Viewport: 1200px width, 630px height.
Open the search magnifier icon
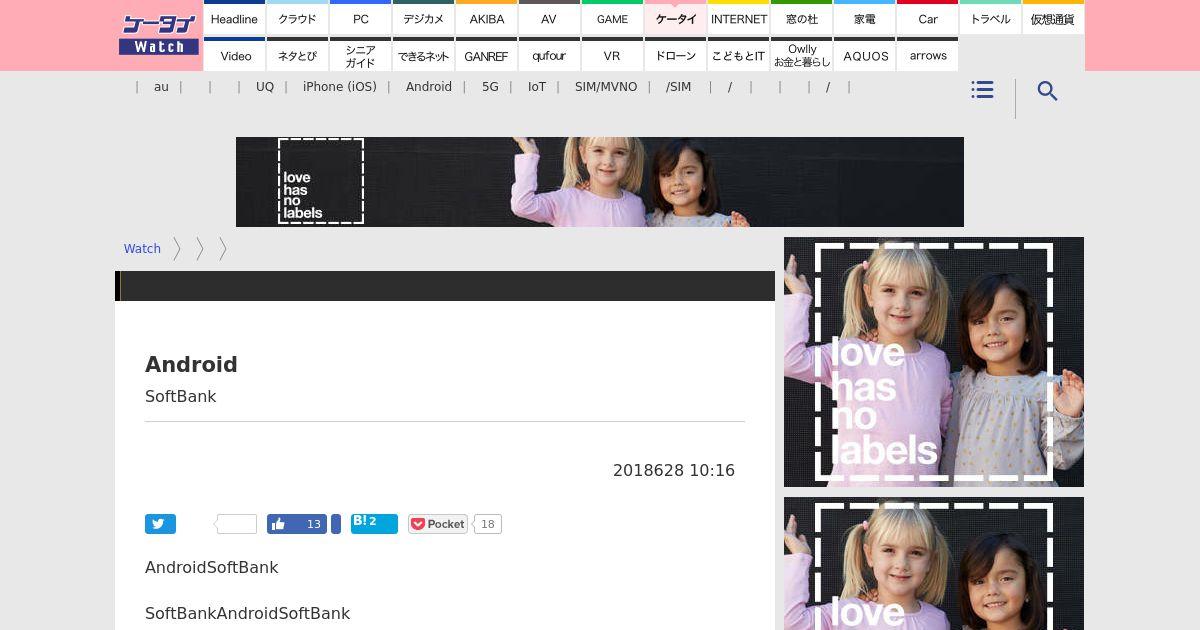(x=1047, y=91)
